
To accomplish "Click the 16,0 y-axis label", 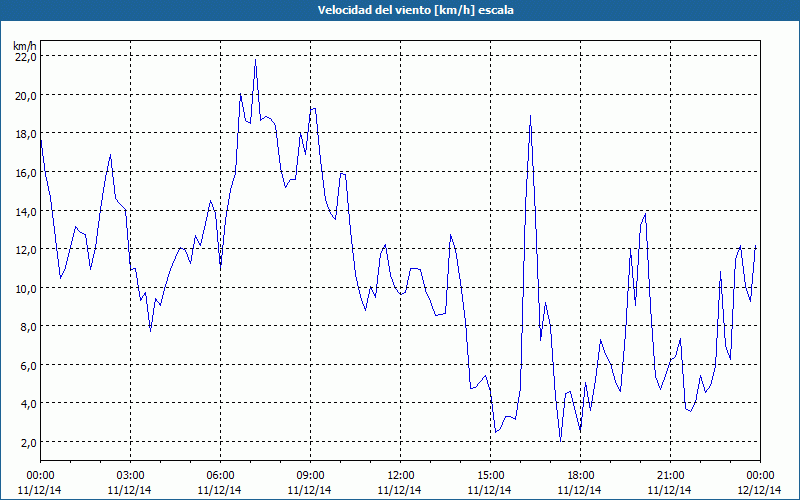I will coord(26,172).
